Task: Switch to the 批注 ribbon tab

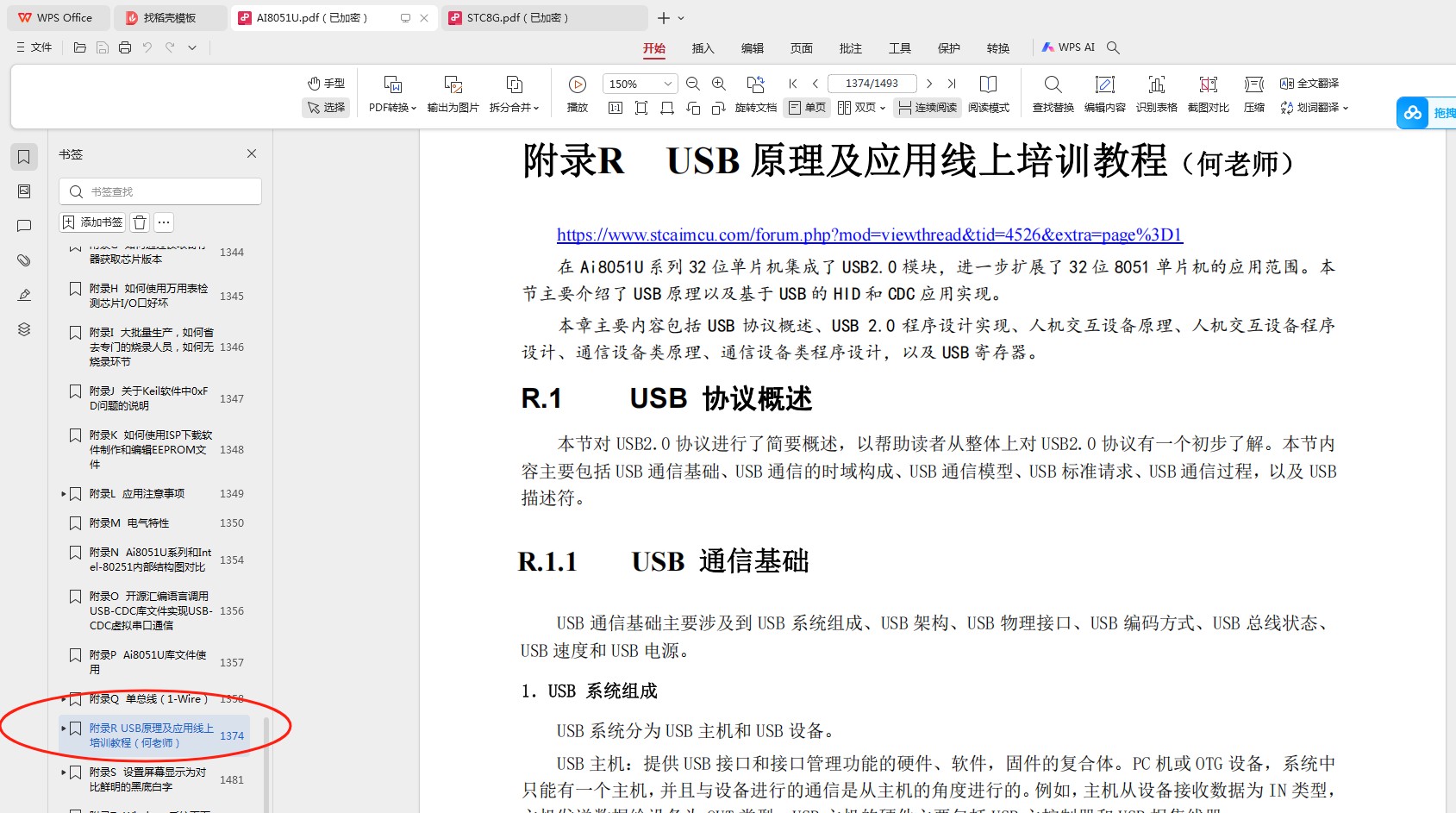Action: coord(851,48)
